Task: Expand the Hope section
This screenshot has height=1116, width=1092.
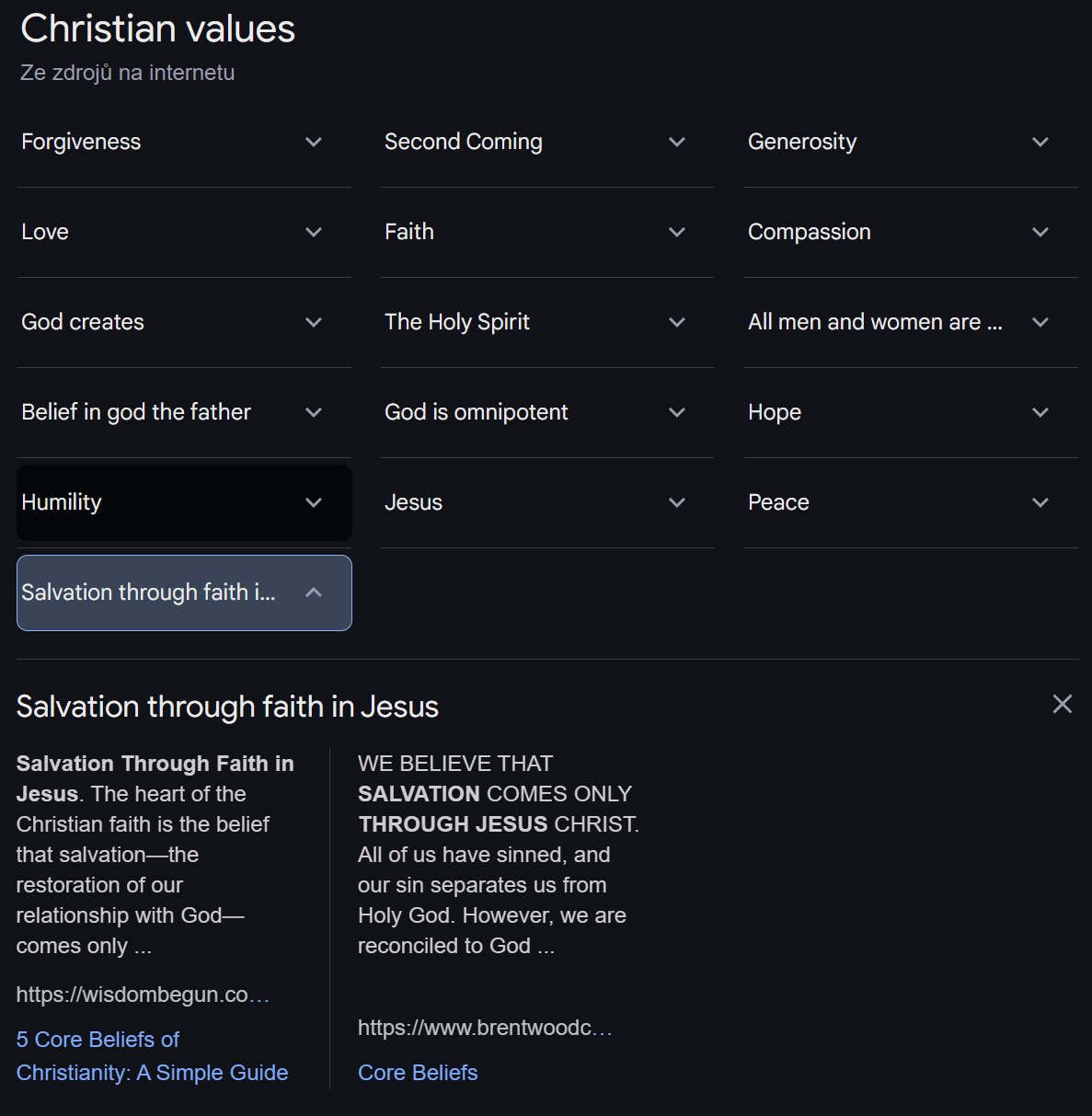Action: 911,412
